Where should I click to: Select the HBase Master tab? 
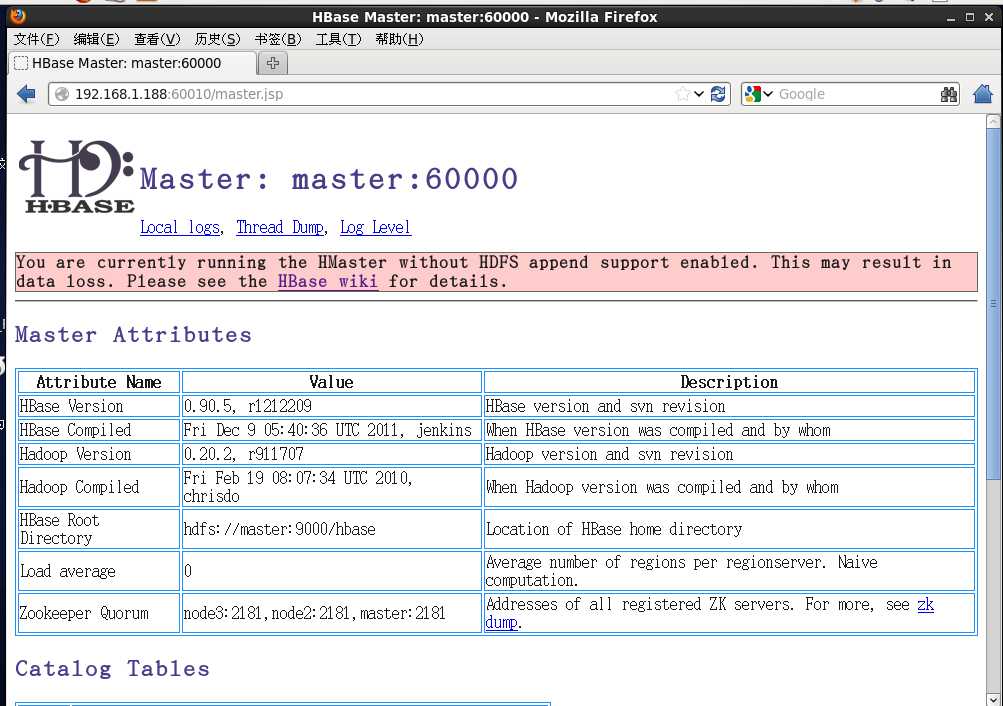(x=132, y=63)
